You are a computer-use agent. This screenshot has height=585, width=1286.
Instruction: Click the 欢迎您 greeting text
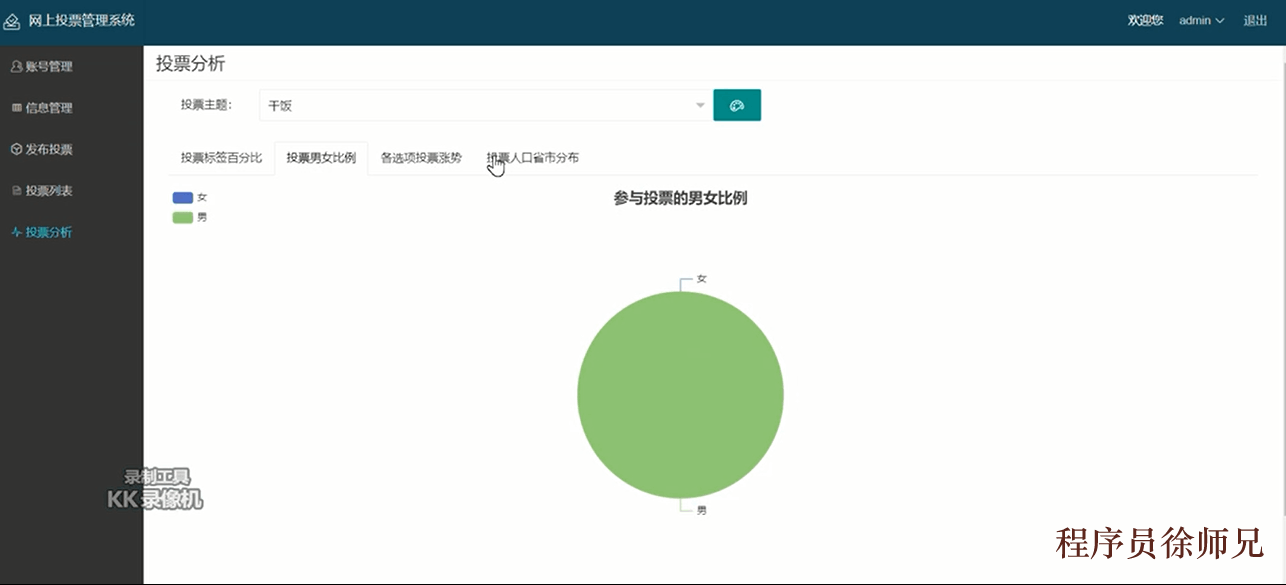pos(1145,21)
